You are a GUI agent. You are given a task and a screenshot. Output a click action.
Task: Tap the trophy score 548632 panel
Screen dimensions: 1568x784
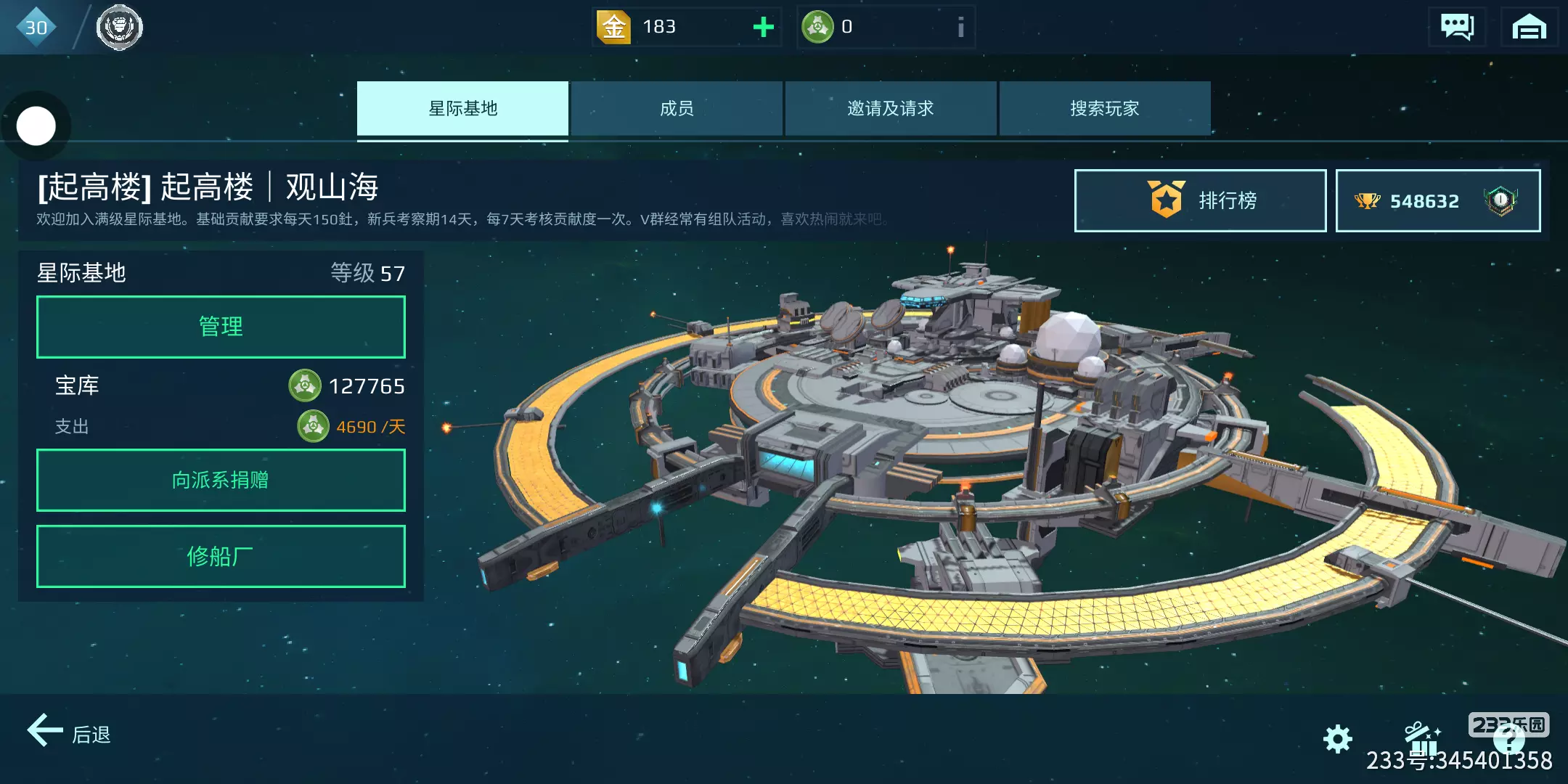pyautogui.click(x=1437, y=200)
